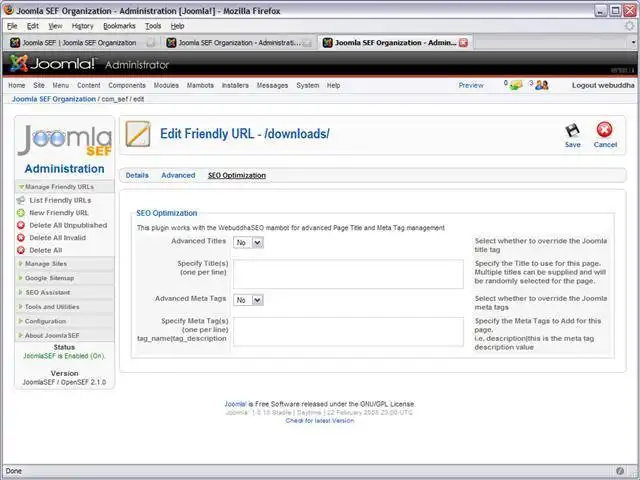
Task: Switch to the first Firefox tab Joomla SEF
Action: (83, 42)
